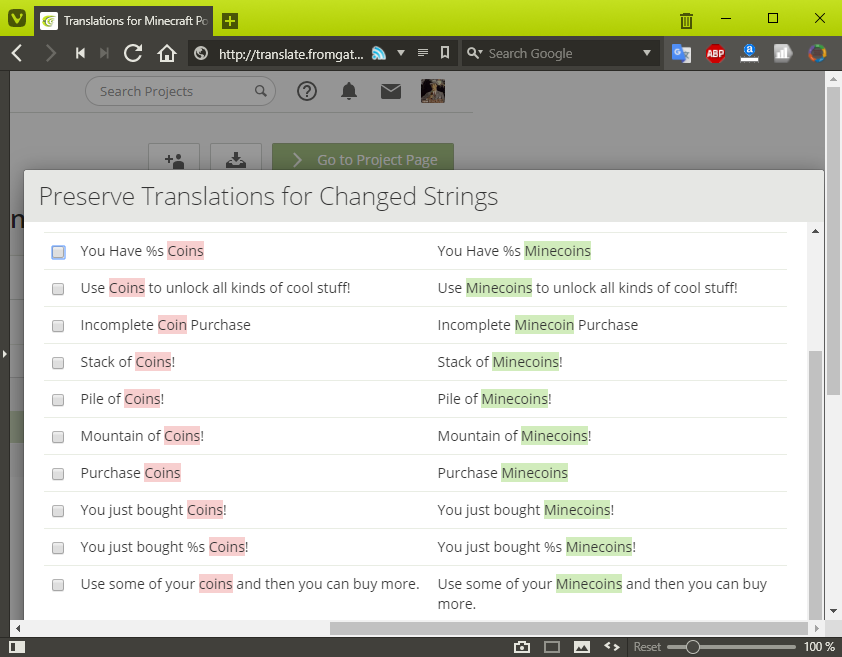Click into the Search Google field
Screen dimensions: 842x657
click(560, 53)
